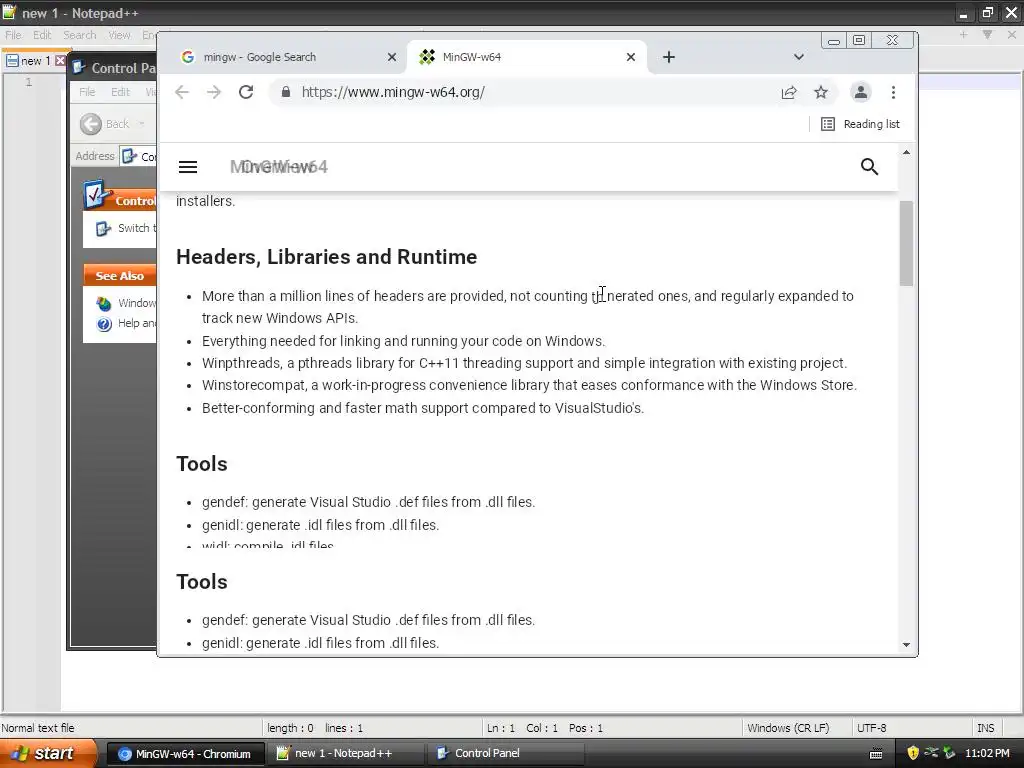Click the on-screen keyboard tray icon
The height and width of the screenshot is (768, 1024).
[x=876, y=754]
